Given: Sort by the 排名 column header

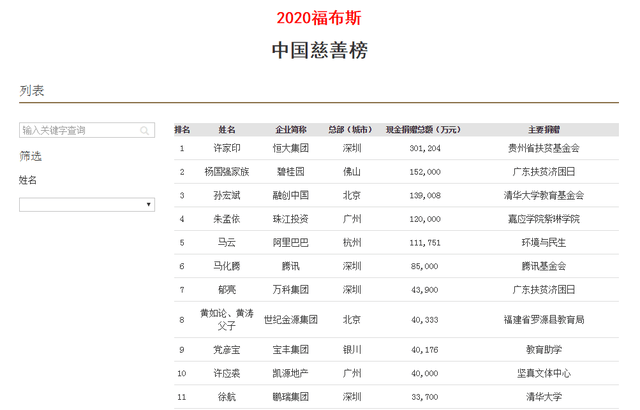Looking at the screenshot, I should [x=182, y=130].
